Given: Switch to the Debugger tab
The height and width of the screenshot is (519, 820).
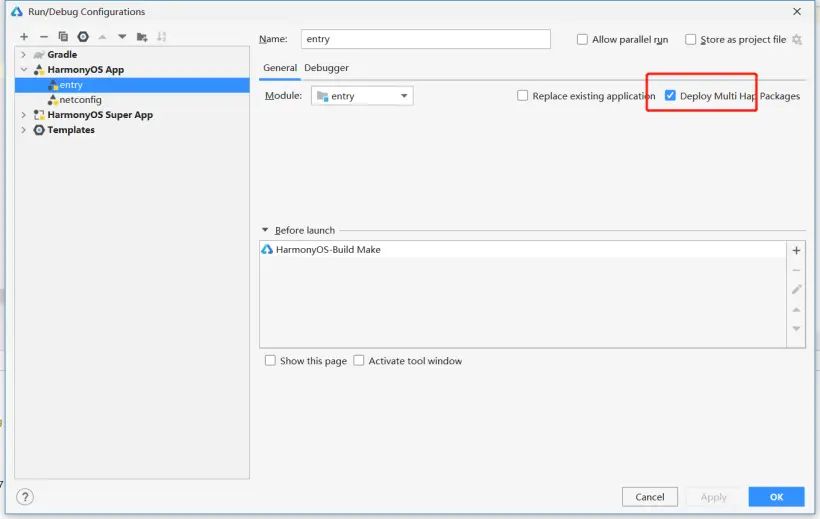Looking at the screenshot, I should [x=326, y=68].
